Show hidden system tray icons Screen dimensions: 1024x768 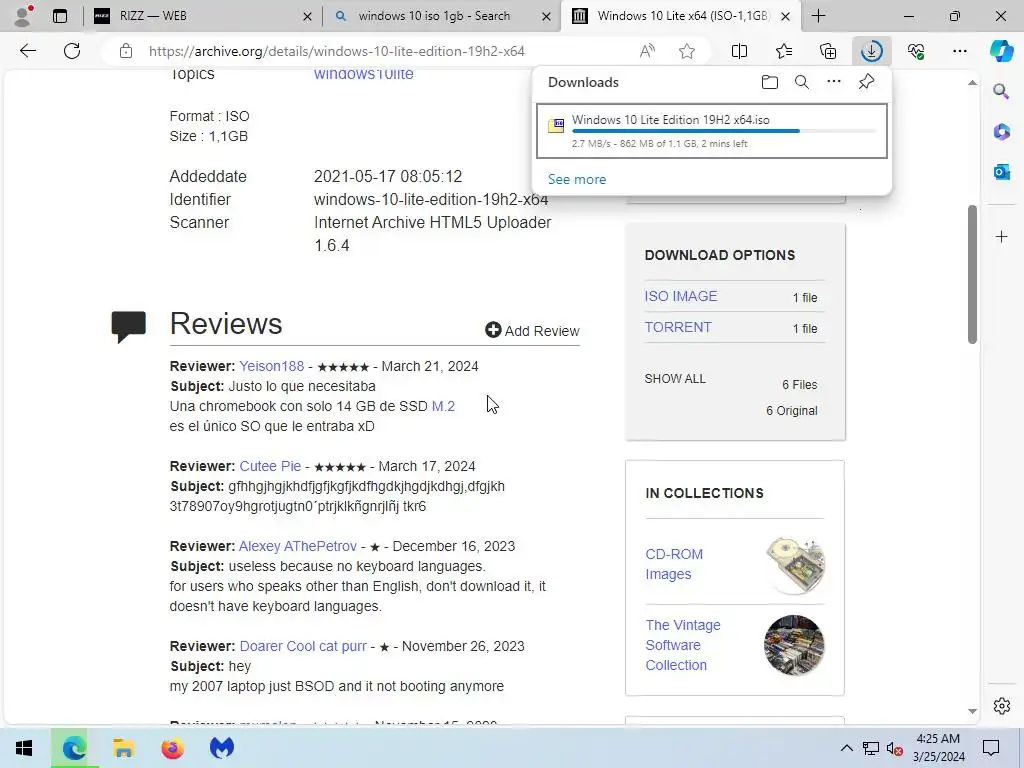(x=846, y=748)
